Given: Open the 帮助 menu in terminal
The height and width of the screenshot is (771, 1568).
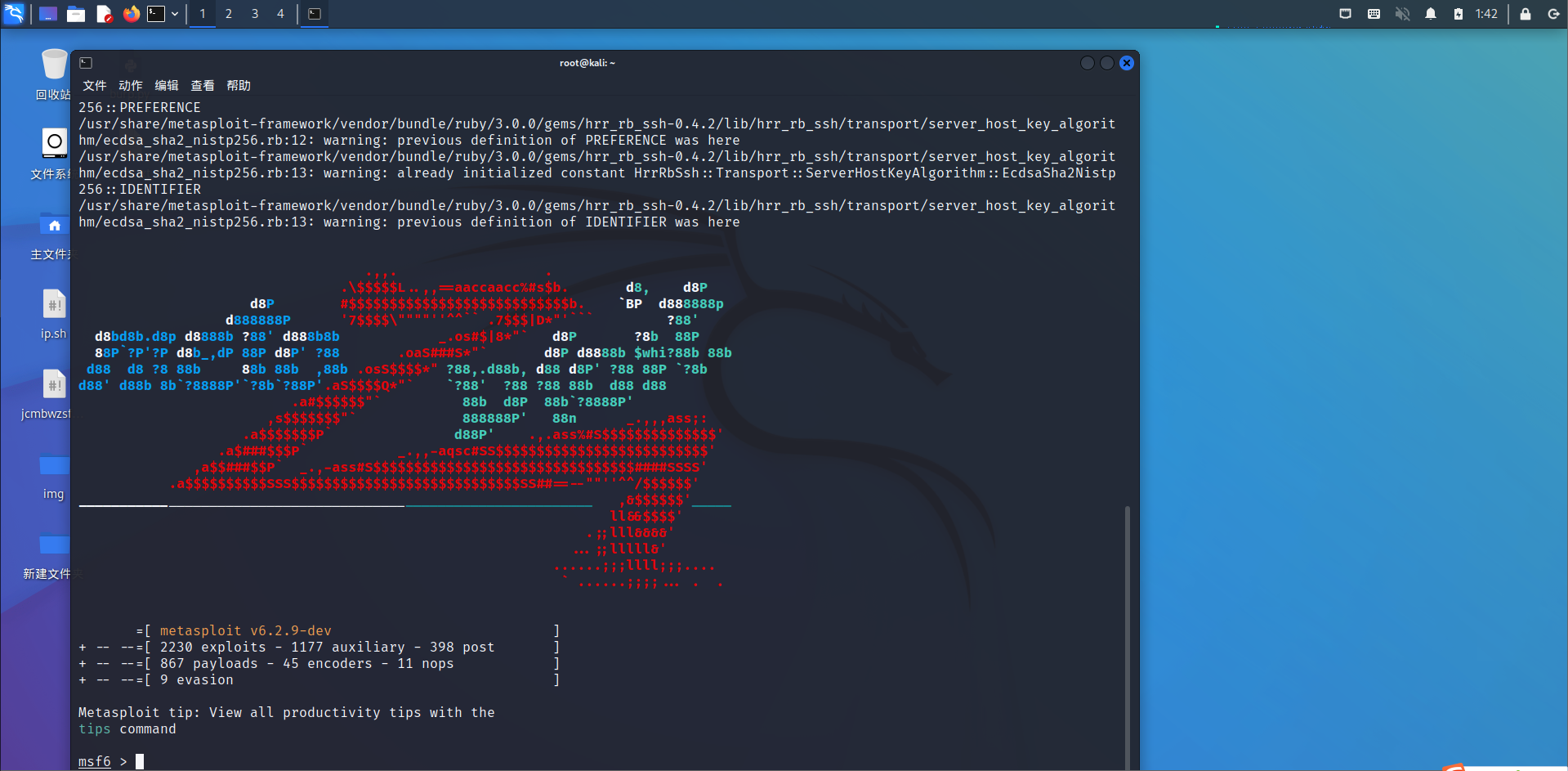Looking at the screenshot, I should click(239, 86).
